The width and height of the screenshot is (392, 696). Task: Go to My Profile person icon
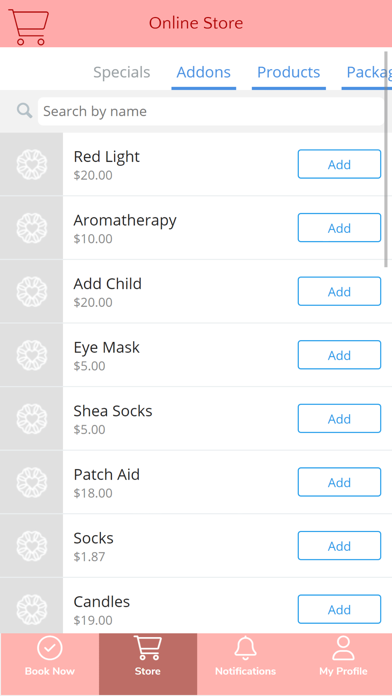[x=343, y=648]
